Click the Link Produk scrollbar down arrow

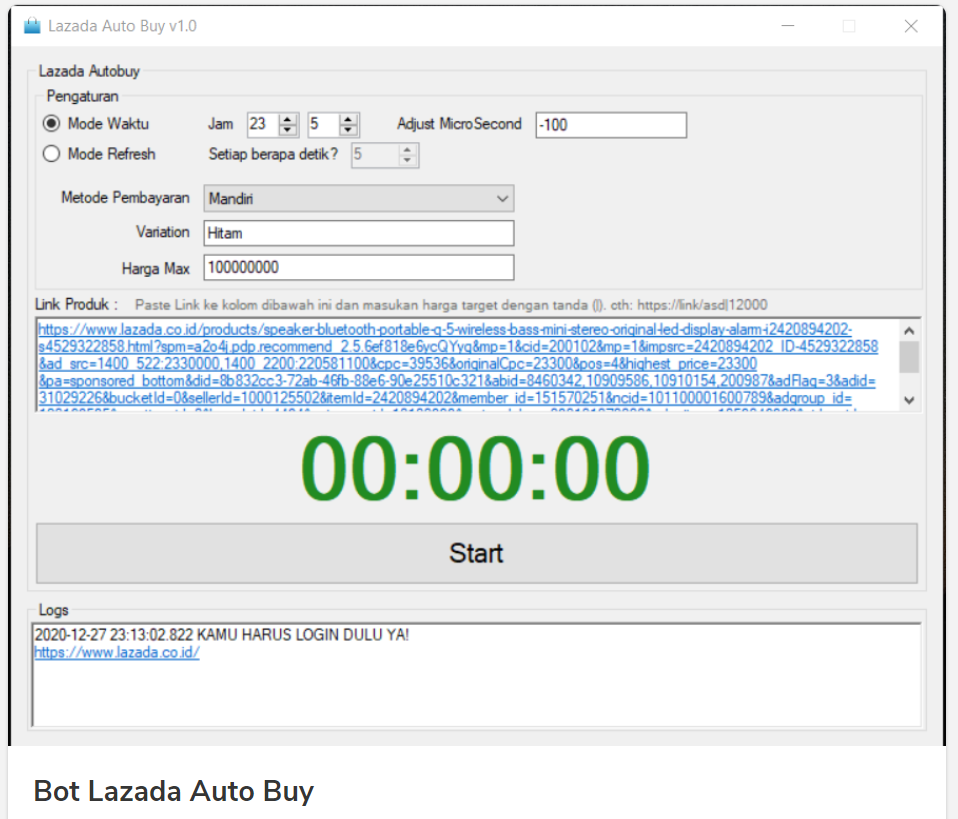coord(909,400)
